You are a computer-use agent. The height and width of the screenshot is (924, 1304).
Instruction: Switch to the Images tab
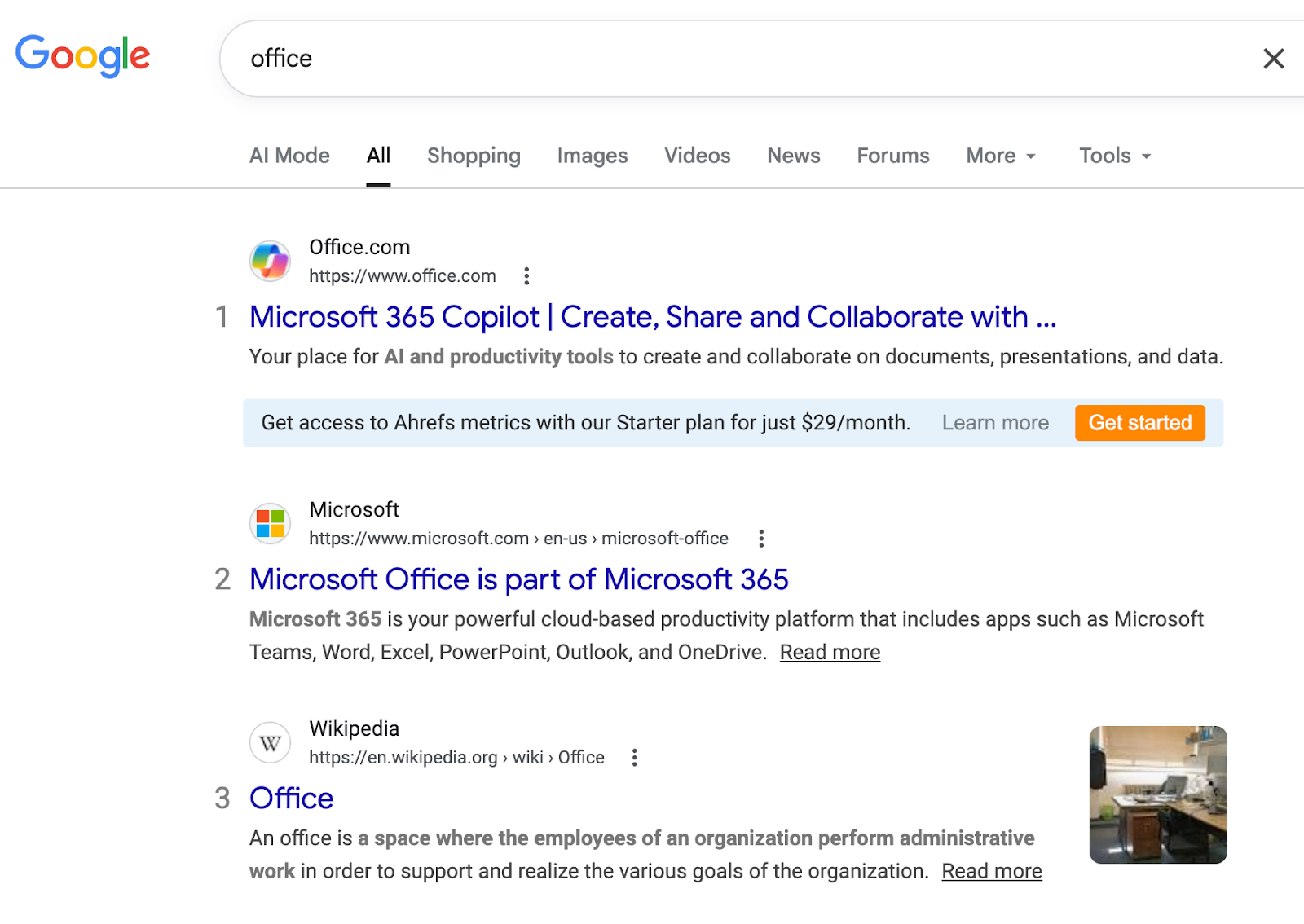point(592,156)
